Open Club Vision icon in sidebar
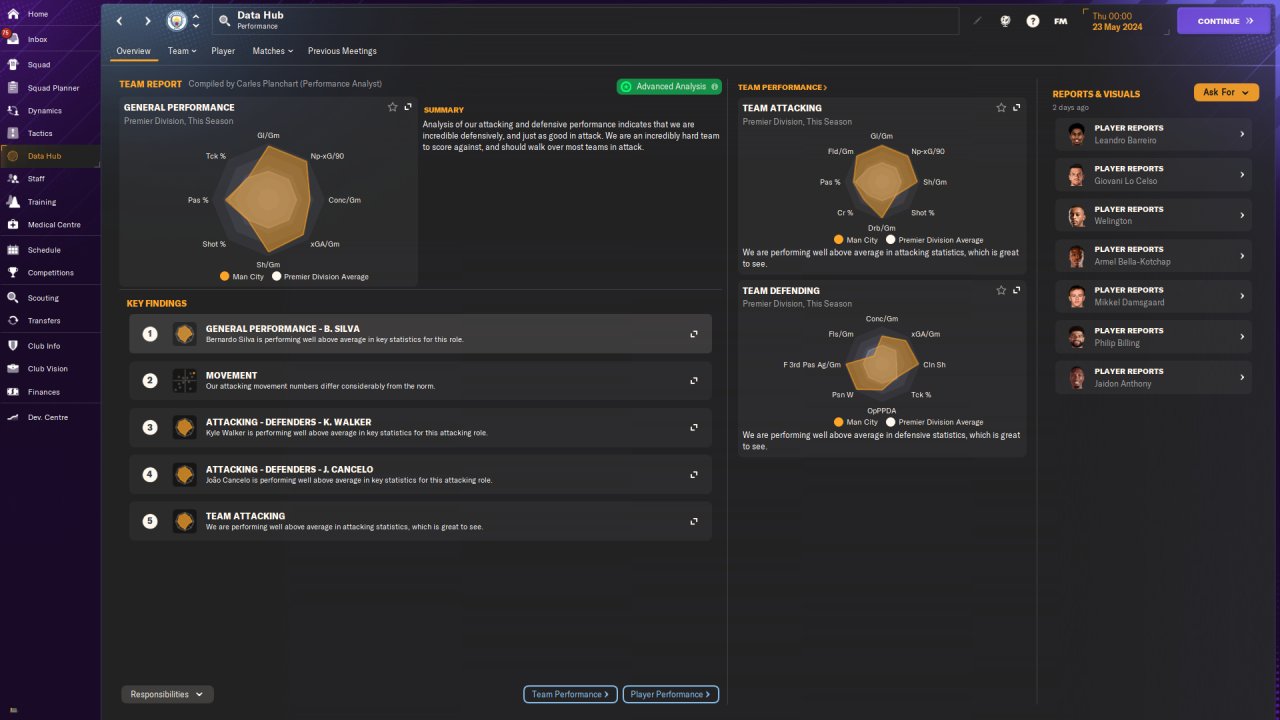The image size is (1280, 720). pos(13,368)
